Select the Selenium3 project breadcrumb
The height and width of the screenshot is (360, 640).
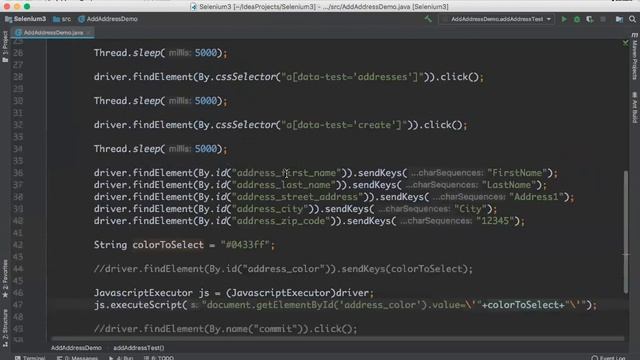click(25, 19)
